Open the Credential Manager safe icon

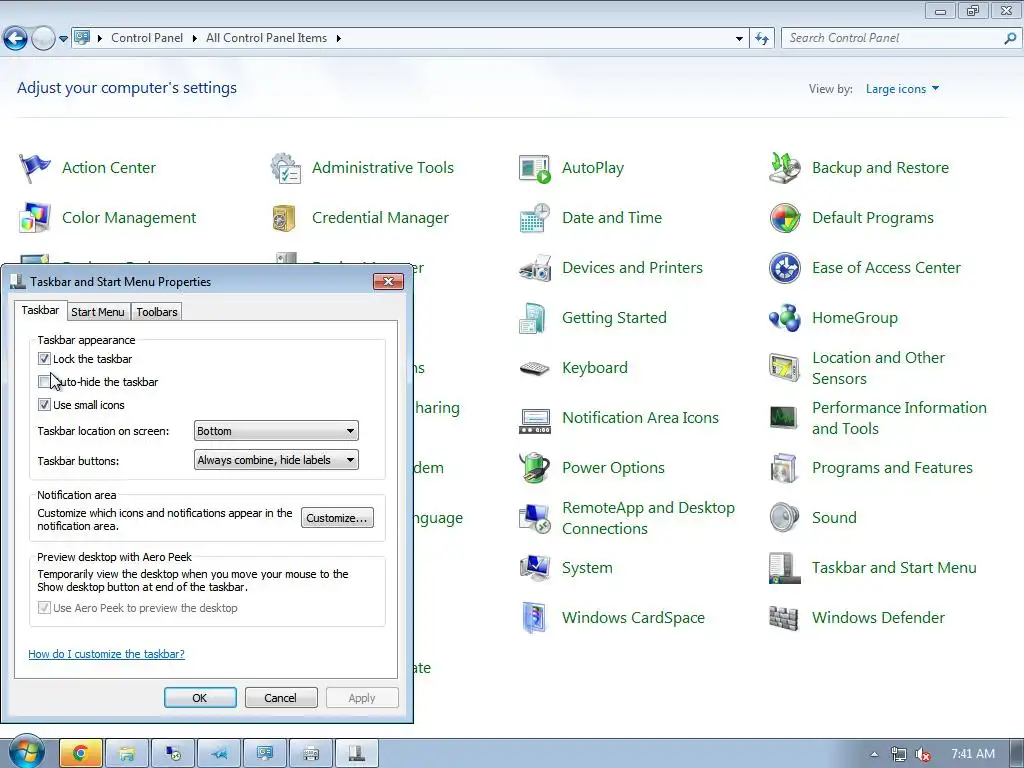pyautogui.click(x=284, y=218)
